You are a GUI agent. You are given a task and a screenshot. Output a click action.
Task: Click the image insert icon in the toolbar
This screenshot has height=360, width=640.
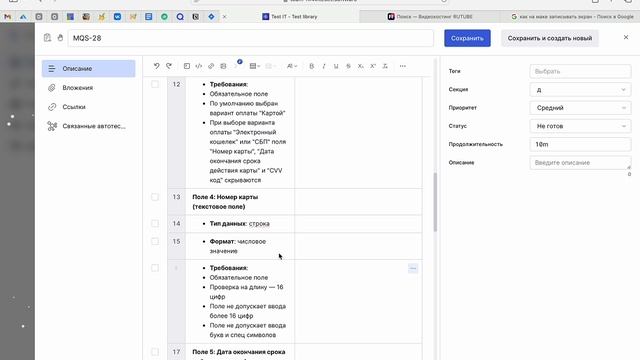pos(223,66)
